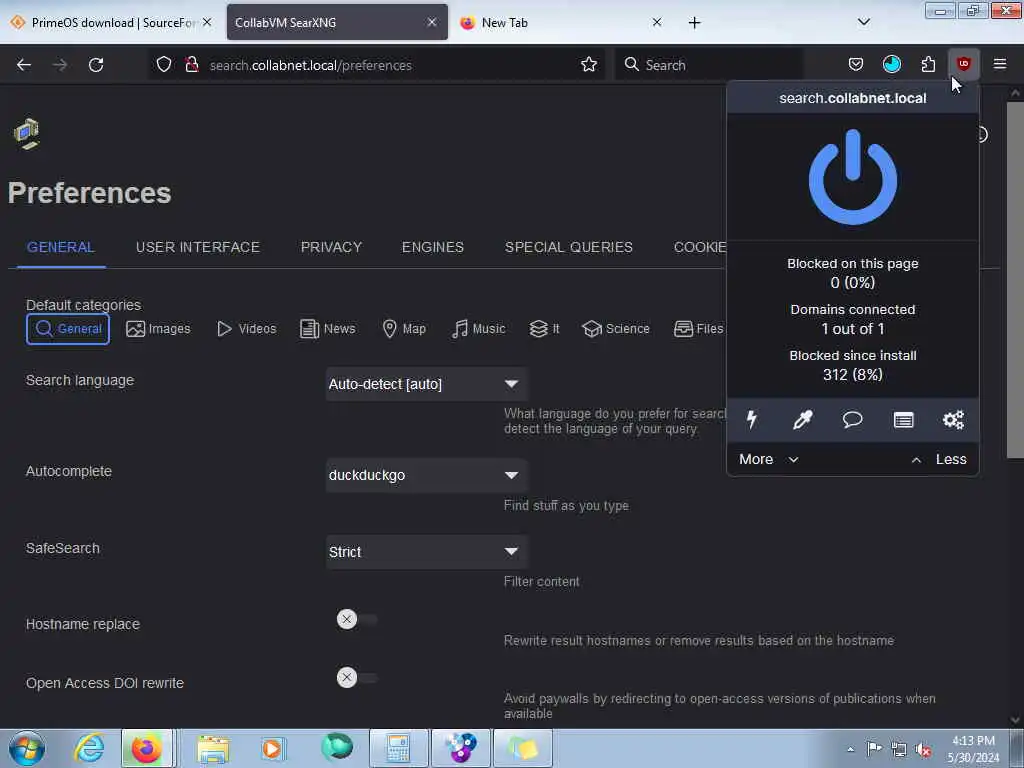Image resolution: width=1024 pixels, height=768 pixels.
Task: Click the shield tracking protection icon
Action: click(163, 64)
